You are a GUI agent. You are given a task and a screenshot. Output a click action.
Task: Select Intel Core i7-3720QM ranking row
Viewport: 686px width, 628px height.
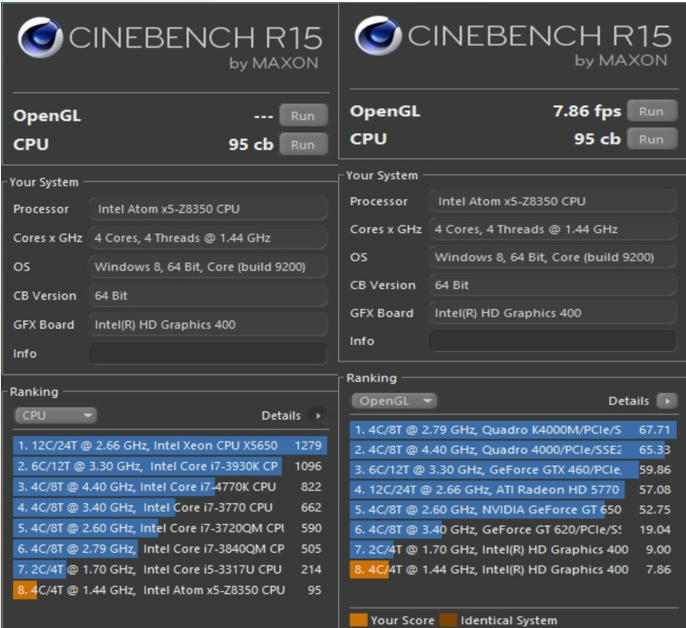click(170, 528)
